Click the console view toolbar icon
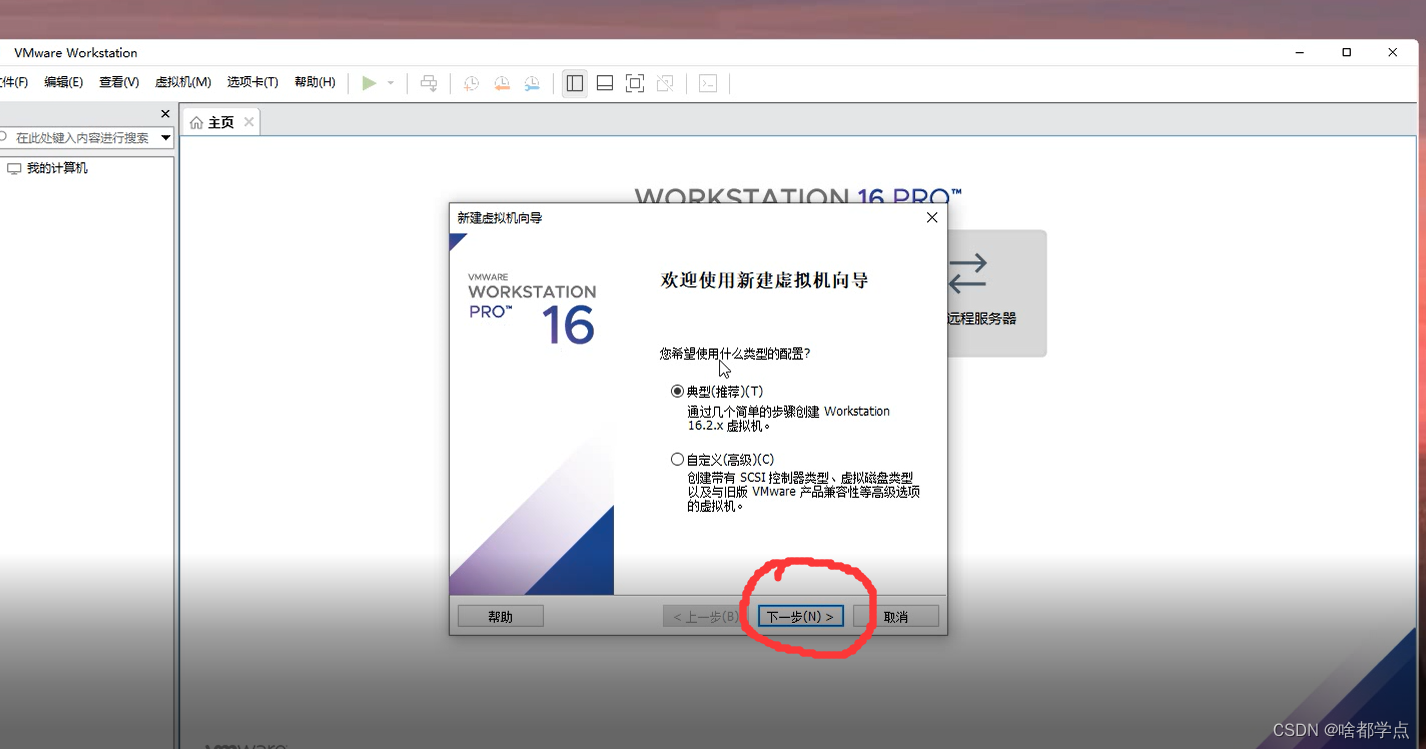1426x749 pixels. [x=708, y=83]
